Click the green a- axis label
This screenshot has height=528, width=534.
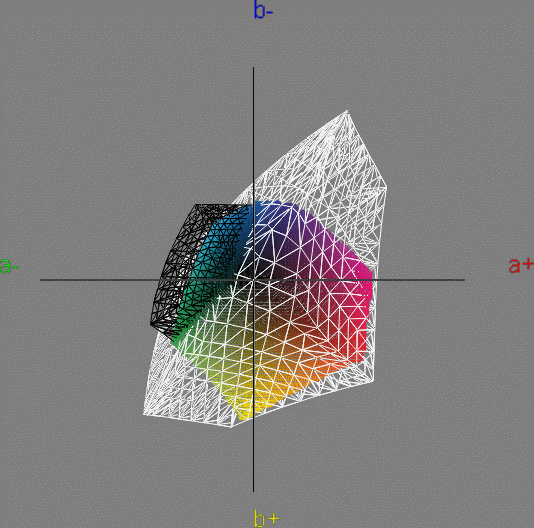coord(9,266)
